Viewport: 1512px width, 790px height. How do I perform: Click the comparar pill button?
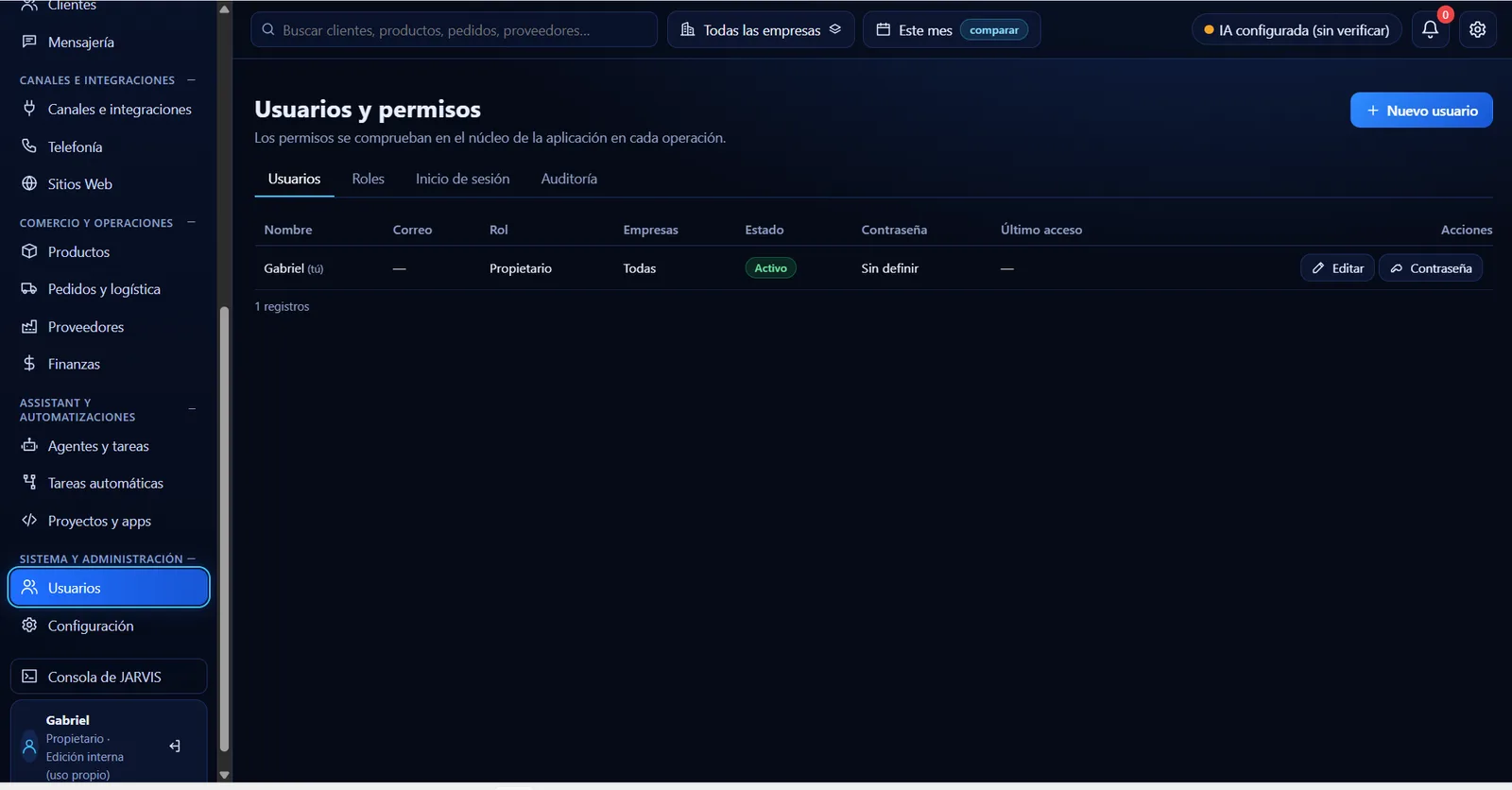[x=994, y=30]
